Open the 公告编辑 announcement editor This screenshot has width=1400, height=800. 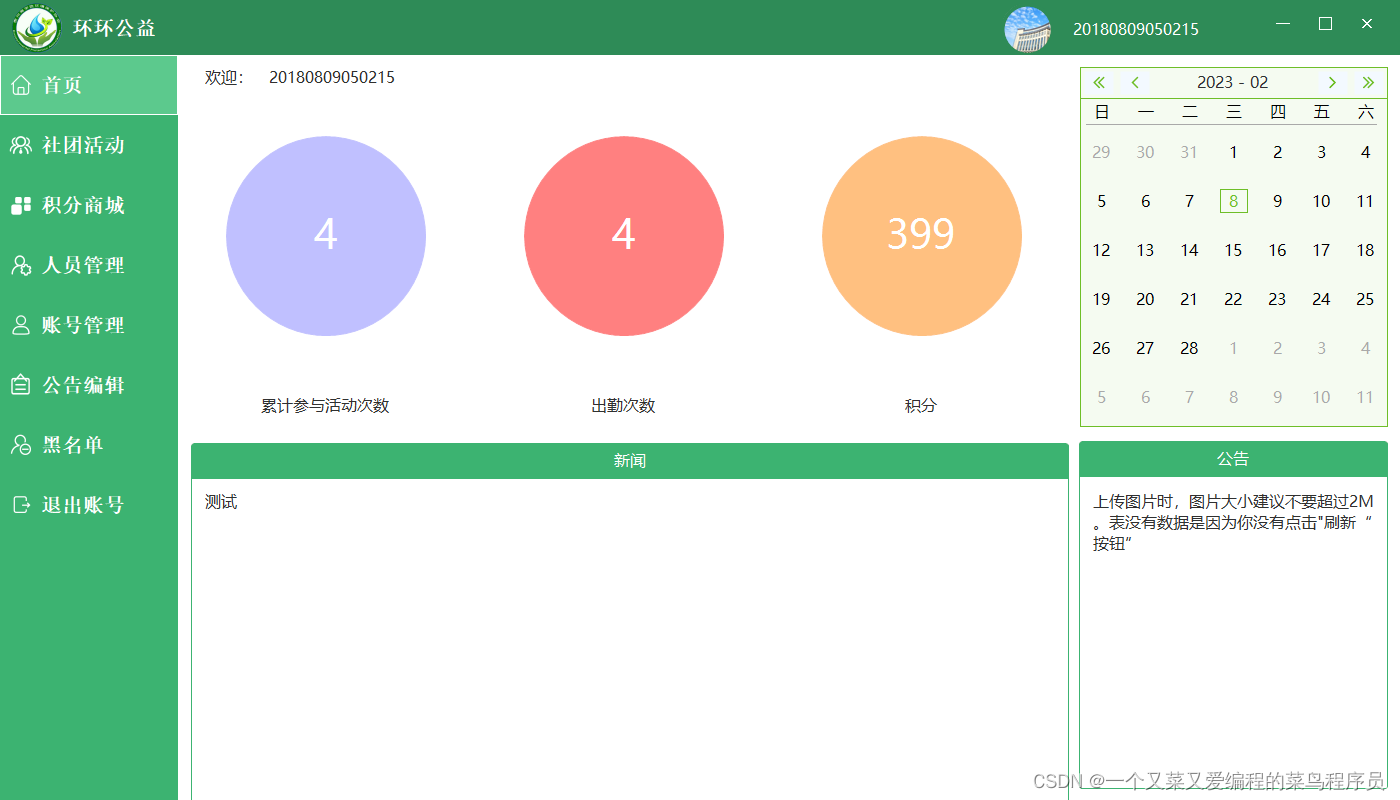(83, 385)
